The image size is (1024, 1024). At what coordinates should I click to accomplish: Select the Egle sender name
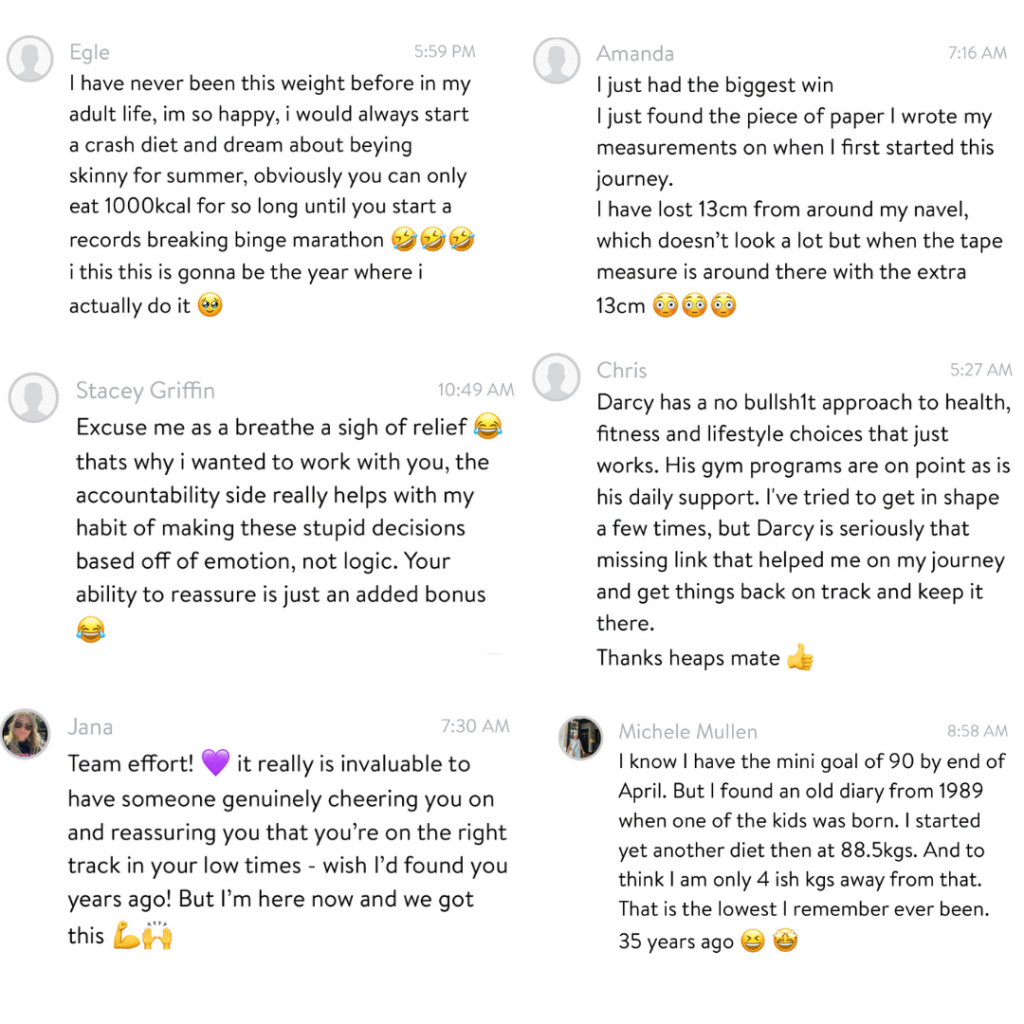(x=89, y=52)
